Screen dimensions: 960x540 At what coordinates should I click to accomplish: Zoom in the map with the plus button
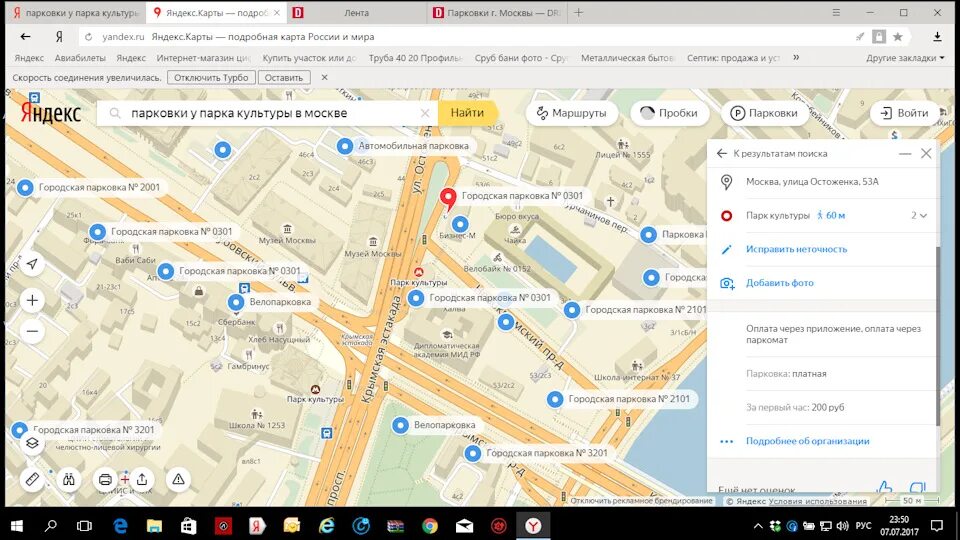[x=32, y=301]
